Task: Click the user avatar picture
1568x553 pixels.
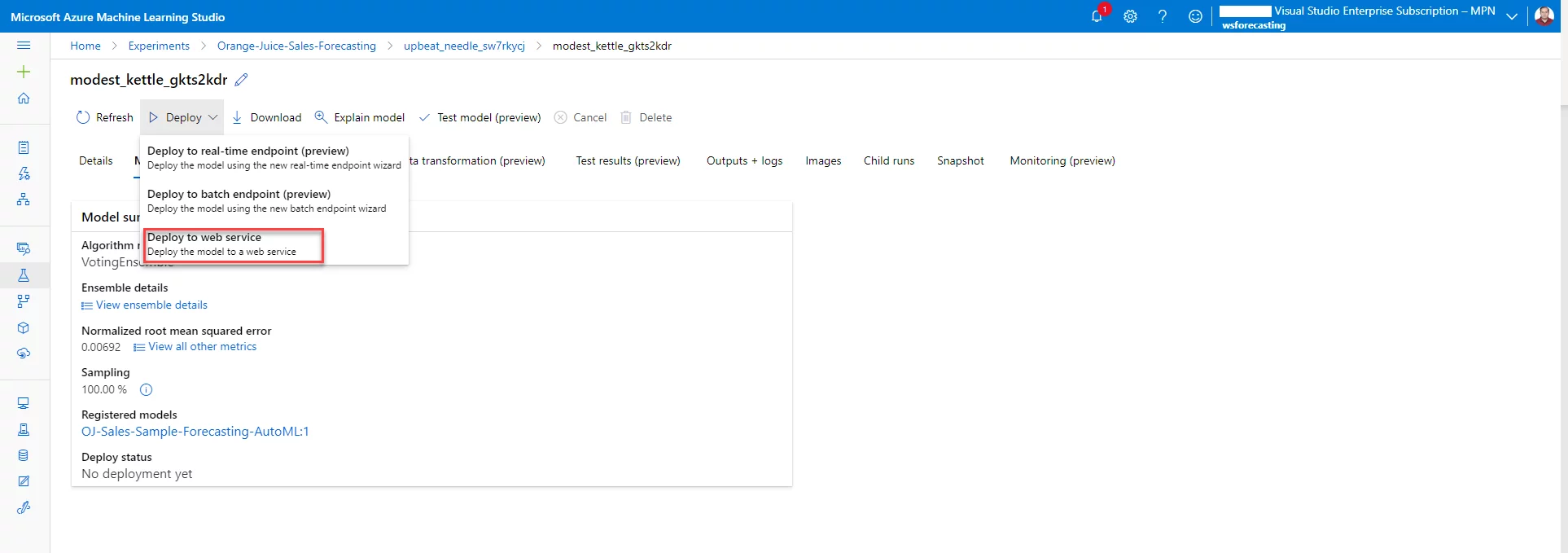Action: click(x=1544, y=16)
